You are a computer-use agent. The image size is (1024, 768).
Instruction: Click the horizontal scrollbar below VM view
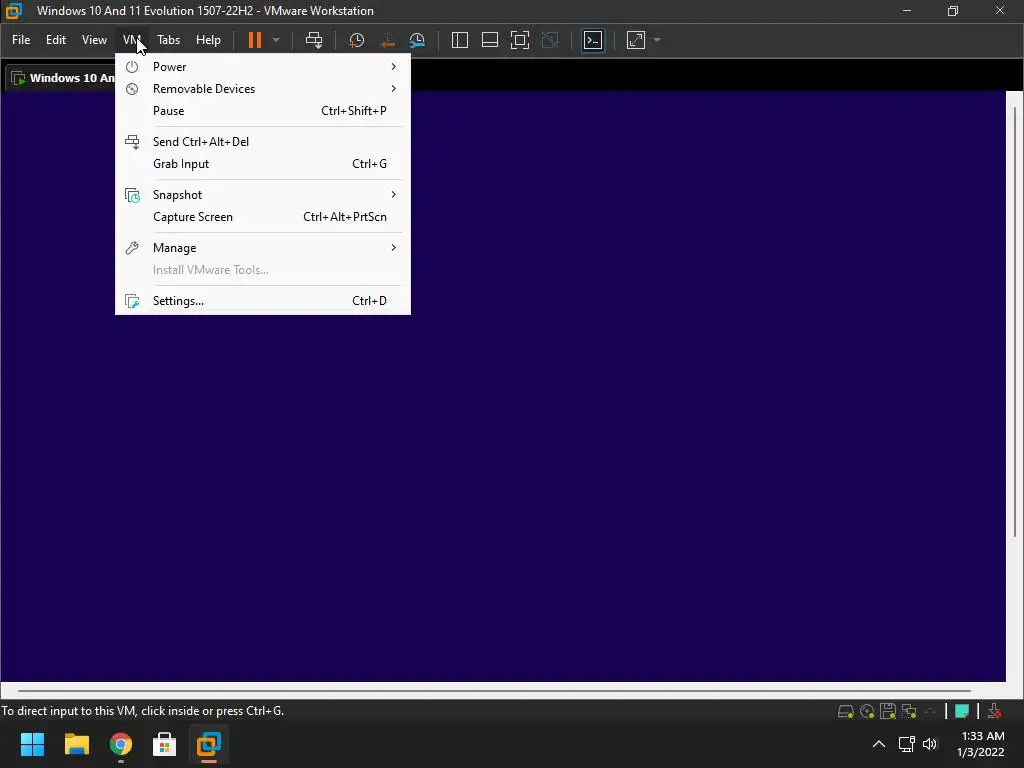pyautogui.click(x=494, y=690)
